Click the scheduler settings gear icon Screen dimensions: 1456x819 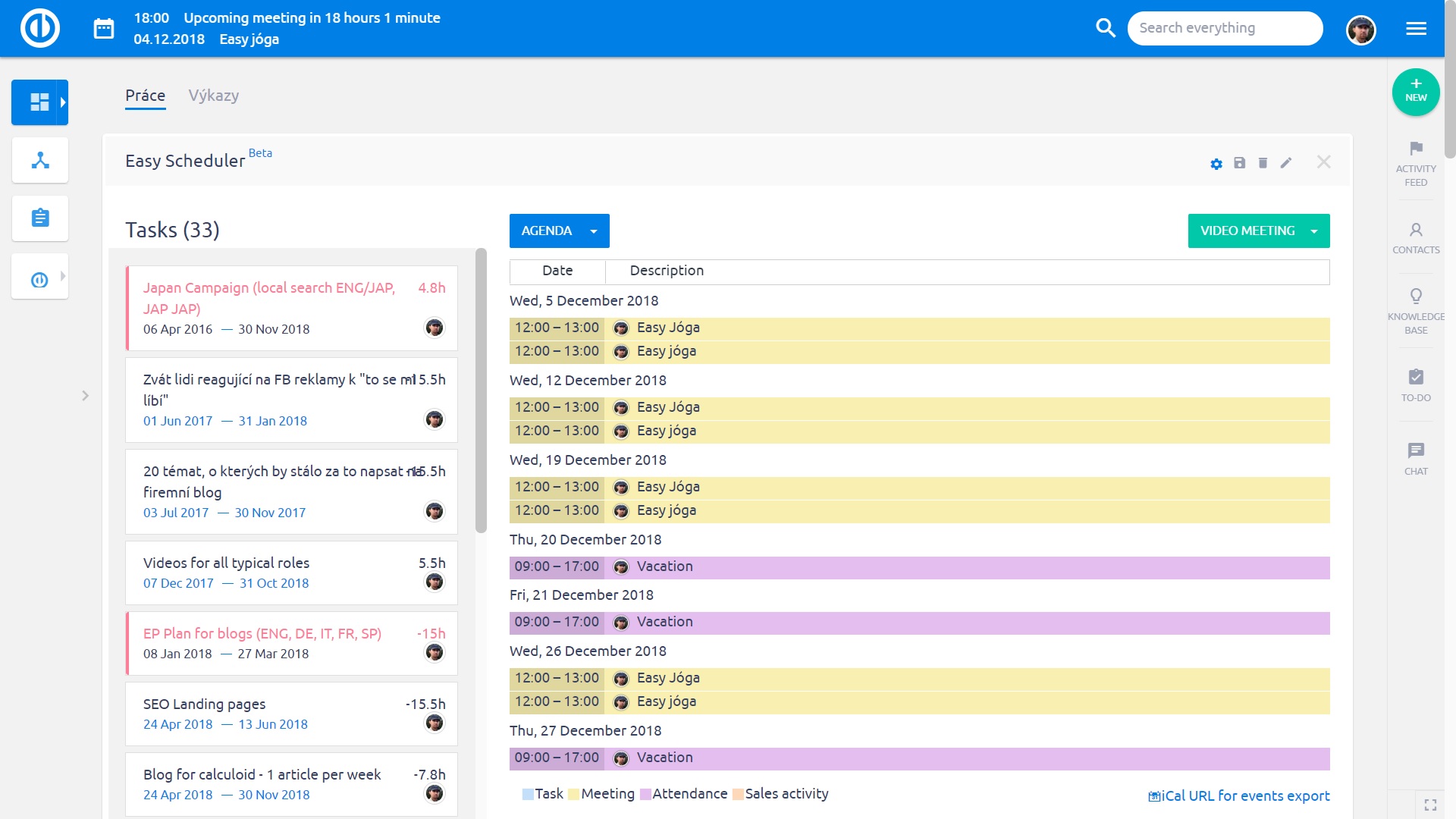pyautogui.click(x=1216, y=164)
